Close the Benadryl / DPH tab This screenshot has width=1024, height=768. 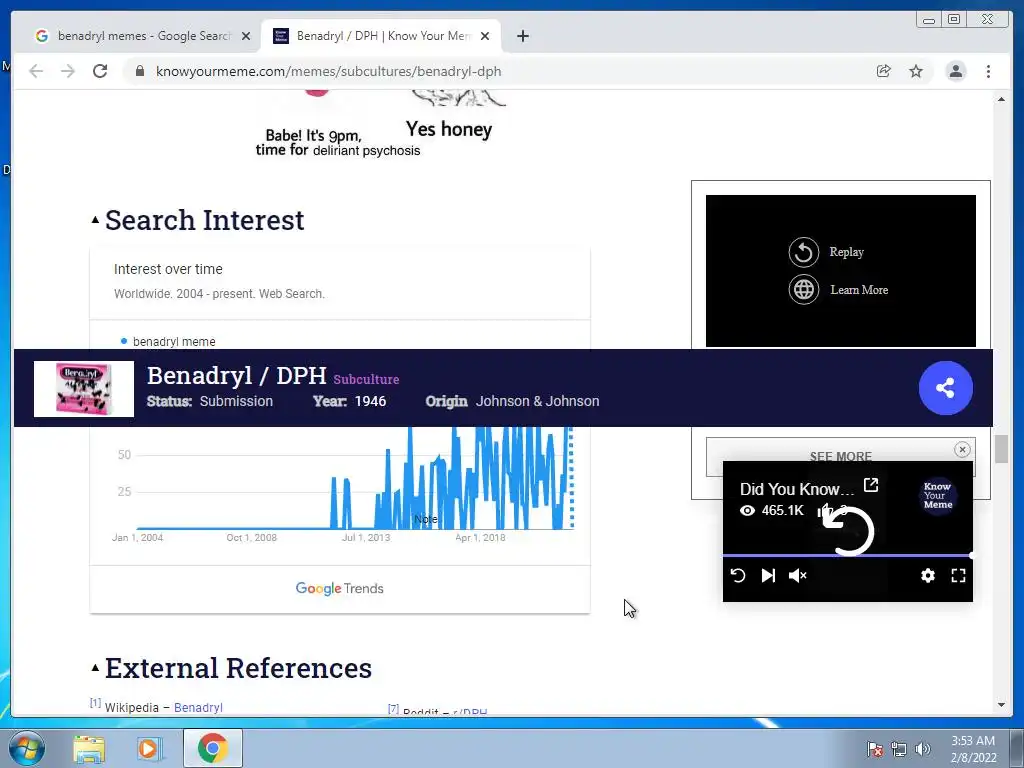(x=485, y=36)
